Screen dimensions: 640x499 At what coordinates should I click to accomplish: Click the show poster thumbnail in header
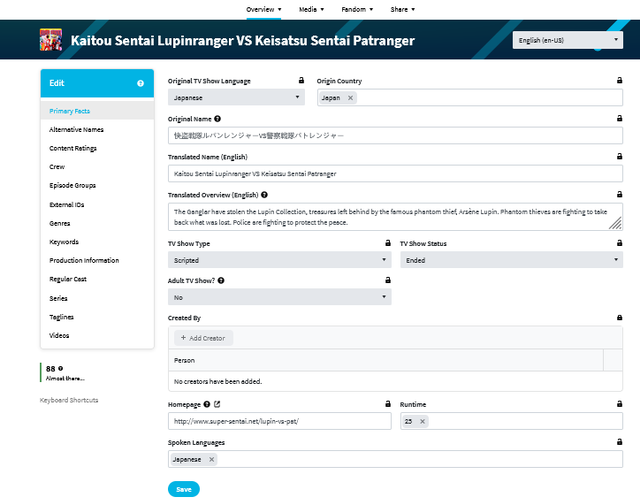point(51,40)
